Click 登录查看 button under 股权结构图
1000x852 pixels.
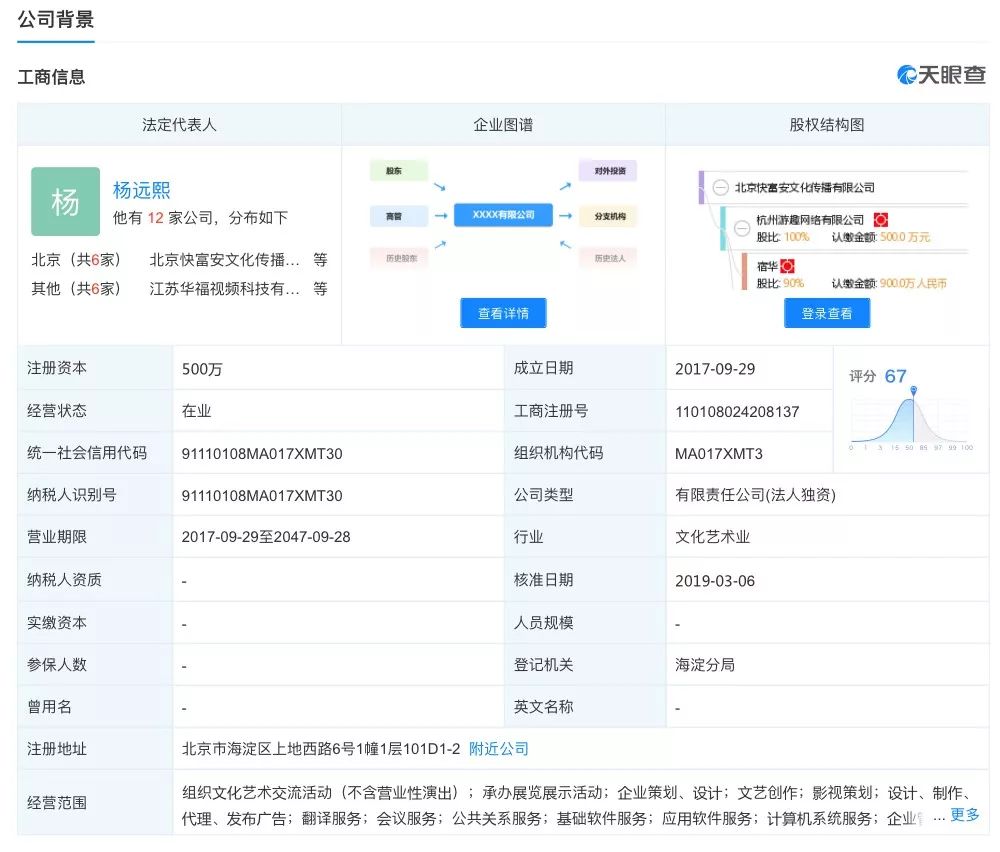pos(827,313)
